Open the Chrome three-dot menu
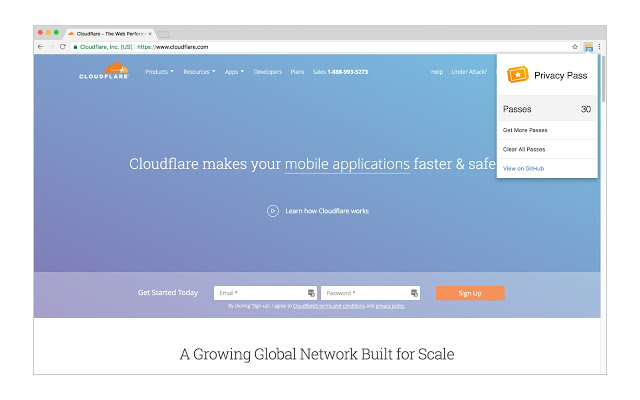This screenshot has height=400, width=640. click(x=599, y=46)
